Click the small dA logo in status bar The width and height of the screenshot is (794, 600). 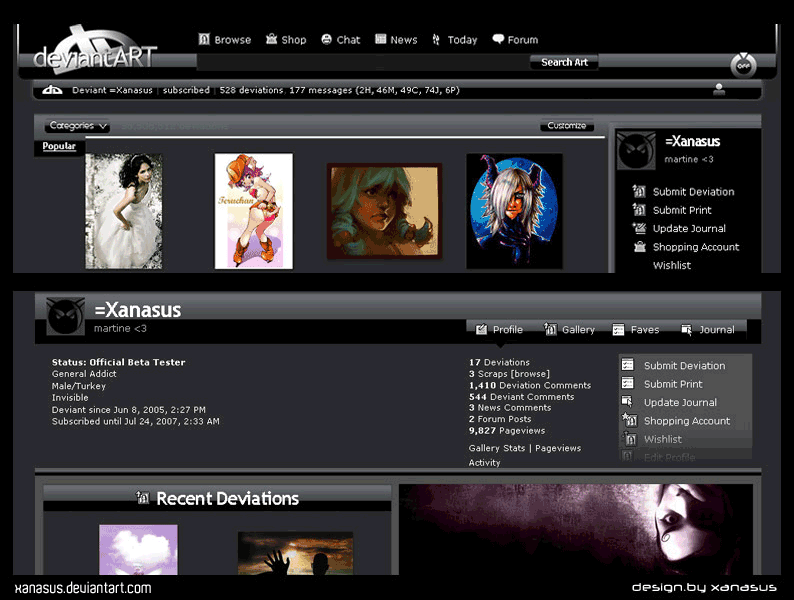tap(52, 90)
